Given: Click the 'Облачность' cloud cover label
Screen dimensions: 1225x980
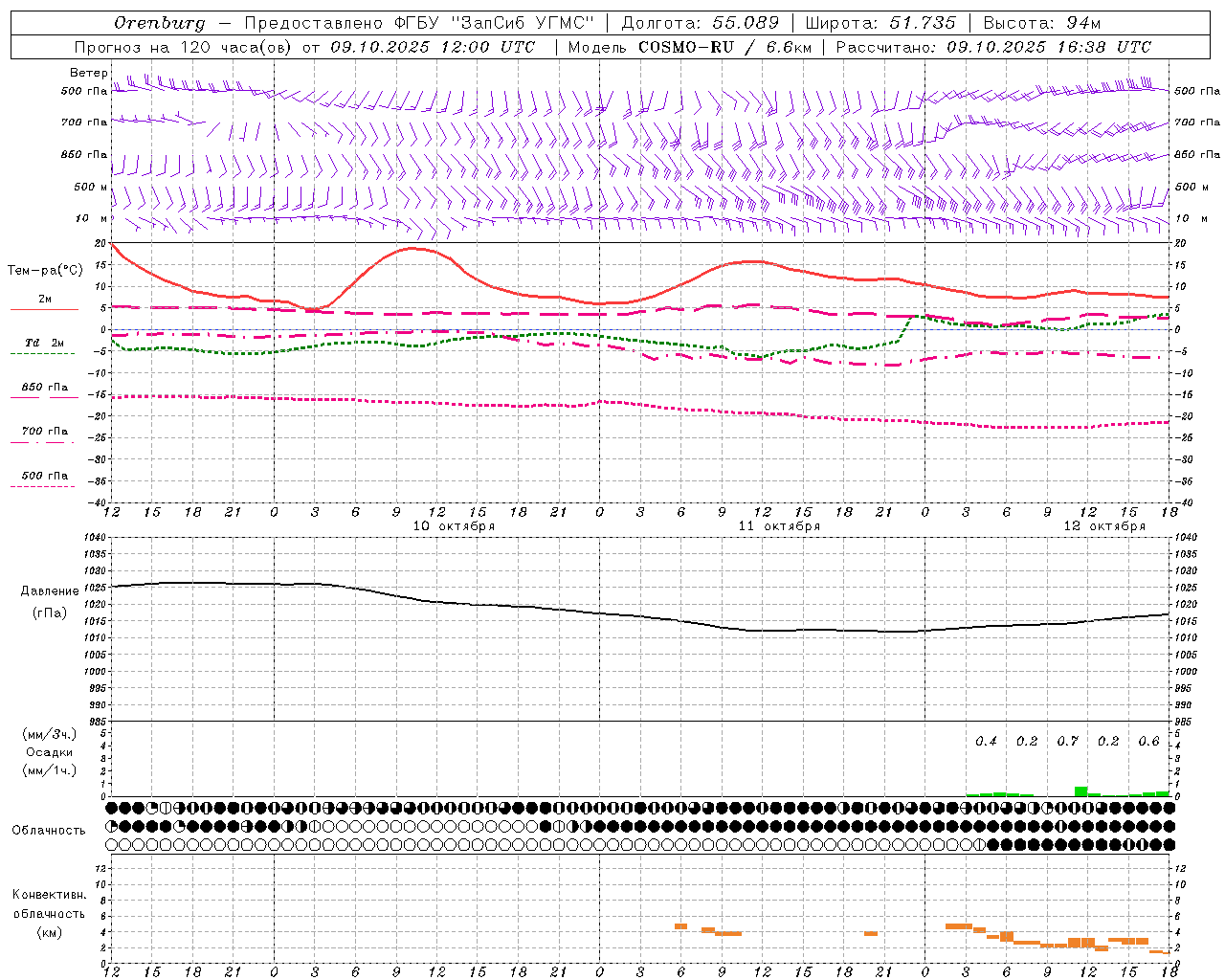Looking at the screenshot, I should (x=49, y=831).
